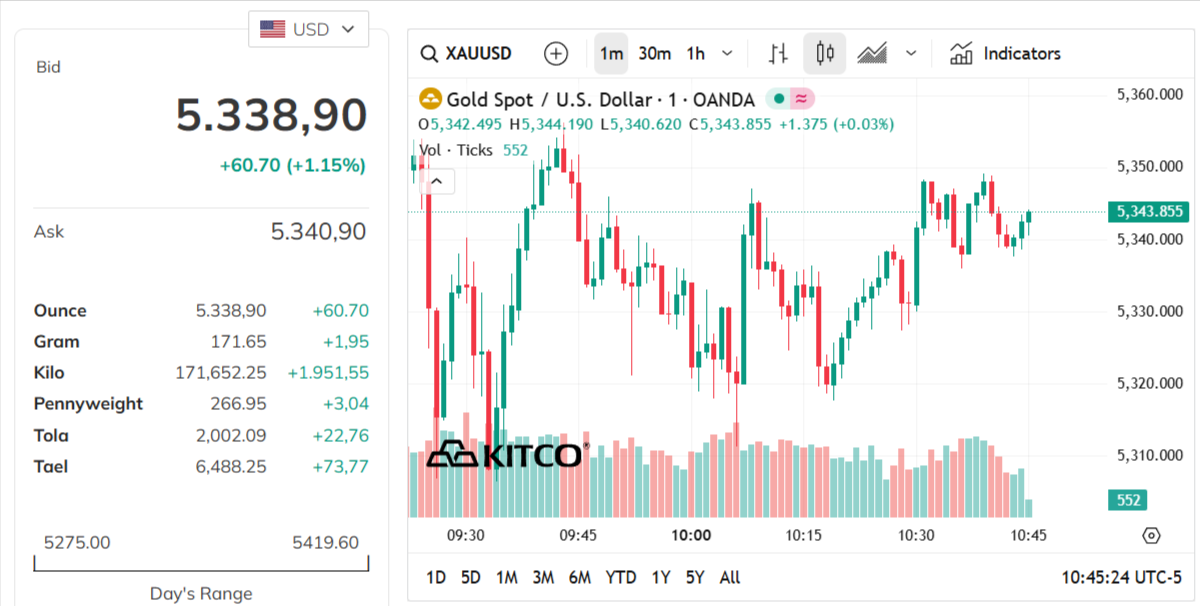Click the compare/add symbol plus icon

(x=556, y=53)
